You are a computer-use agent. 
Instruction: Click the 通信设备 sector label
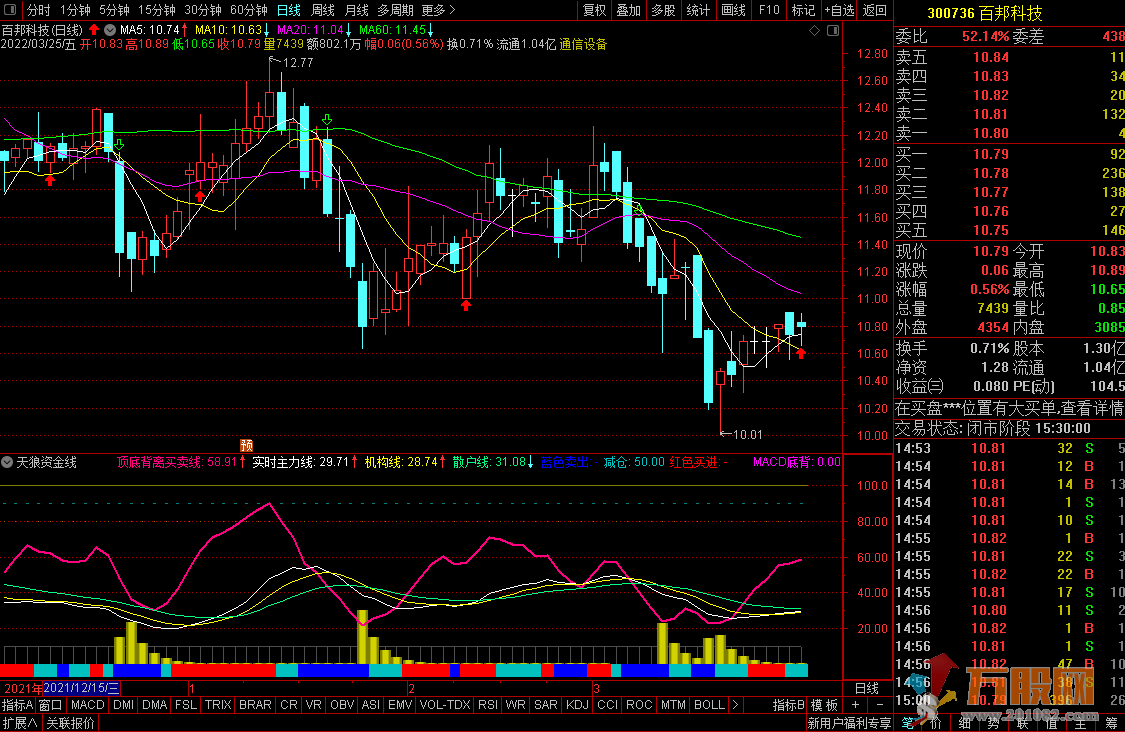pyautogui.click(x=583, y=44)
